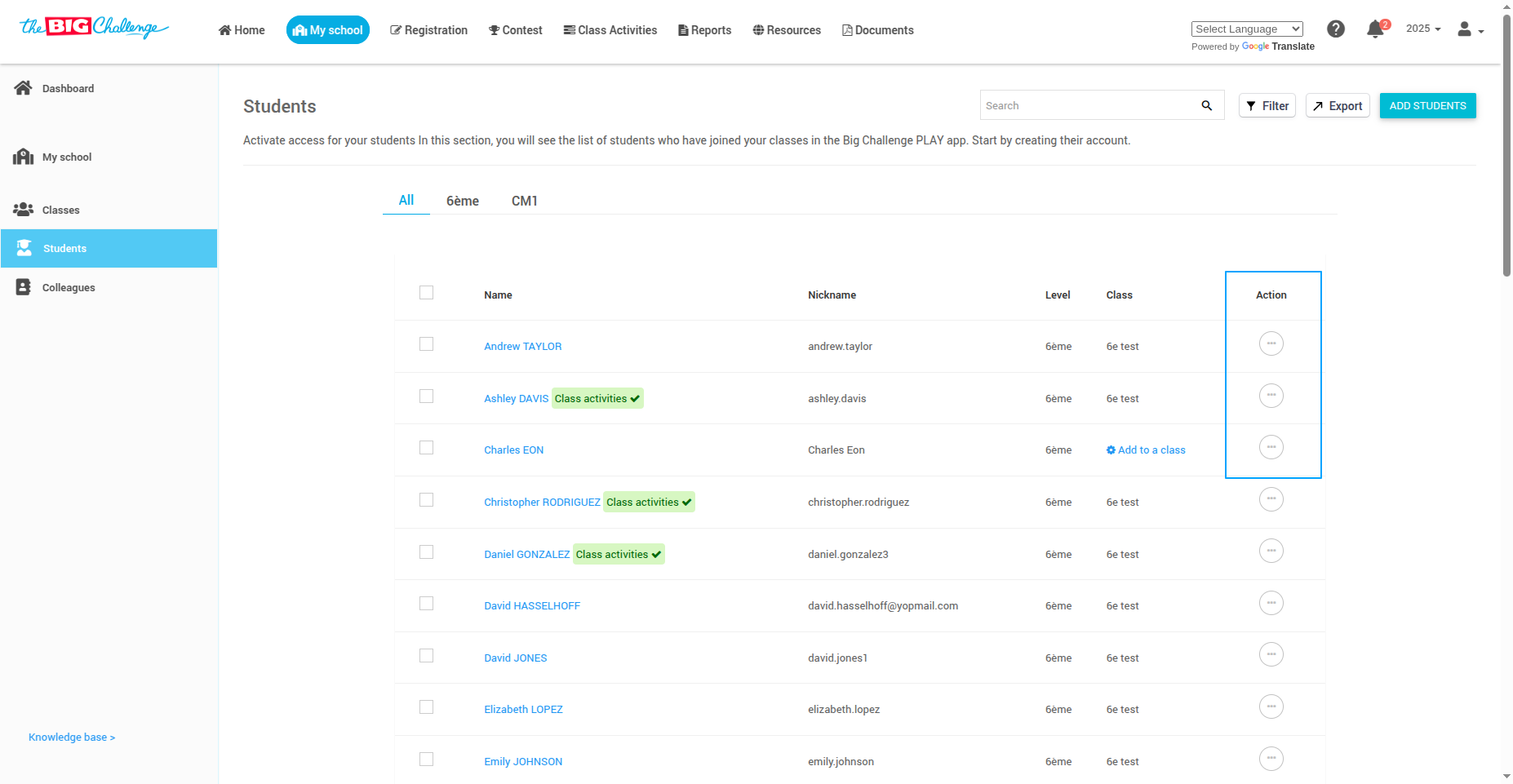The width and height of the screenshot is (1513, 784).
Task: Open the Select Language dropdown
Action: point(1246,29)
